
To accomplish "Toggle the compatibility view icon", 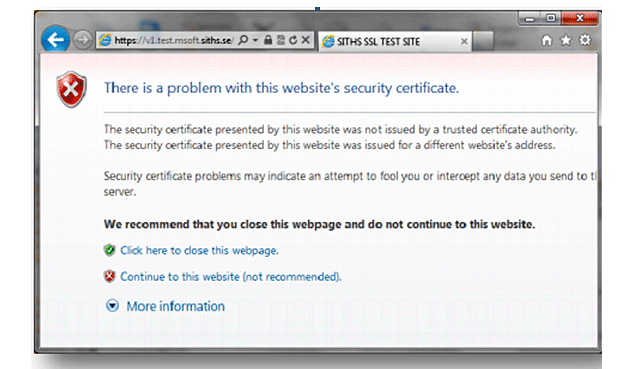I will pyautogui.click(x=281, y=40).
